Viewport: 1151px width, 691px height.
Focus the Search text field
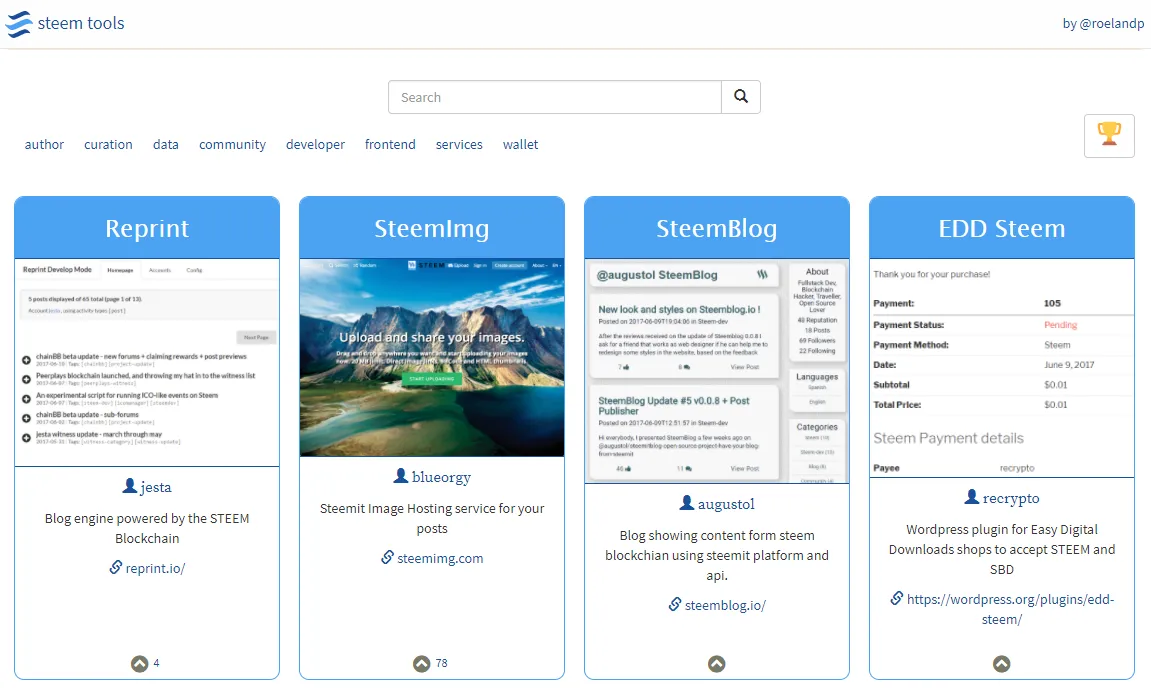pyautogui.click(x=555, y=97)
